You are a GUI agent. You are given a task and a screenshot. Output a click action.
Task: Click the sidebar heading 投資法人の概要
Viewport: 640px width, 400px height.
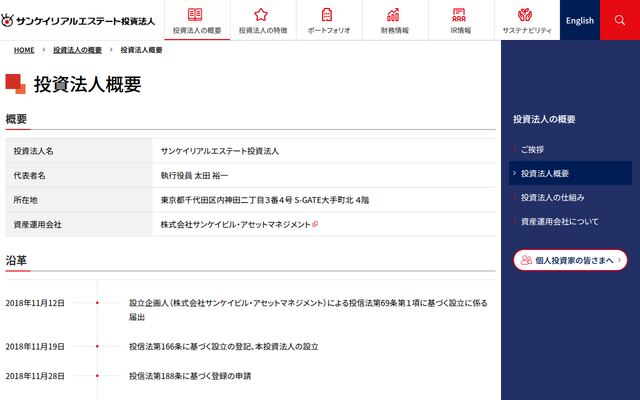tap(544, 119)
